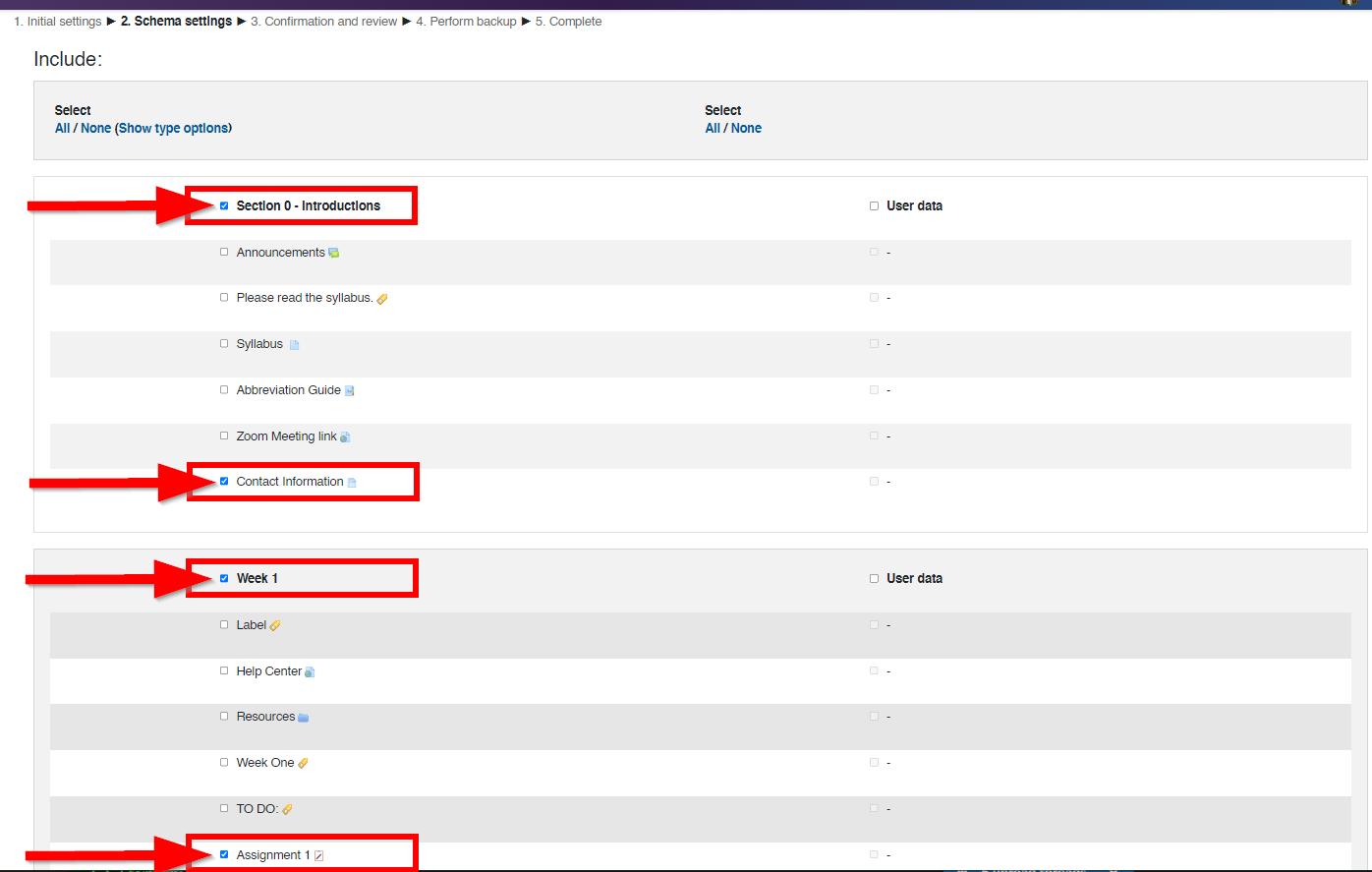1372x872 pixels.
Task: Enable the Syllabus checkbox
Action: tap(224, 343)
